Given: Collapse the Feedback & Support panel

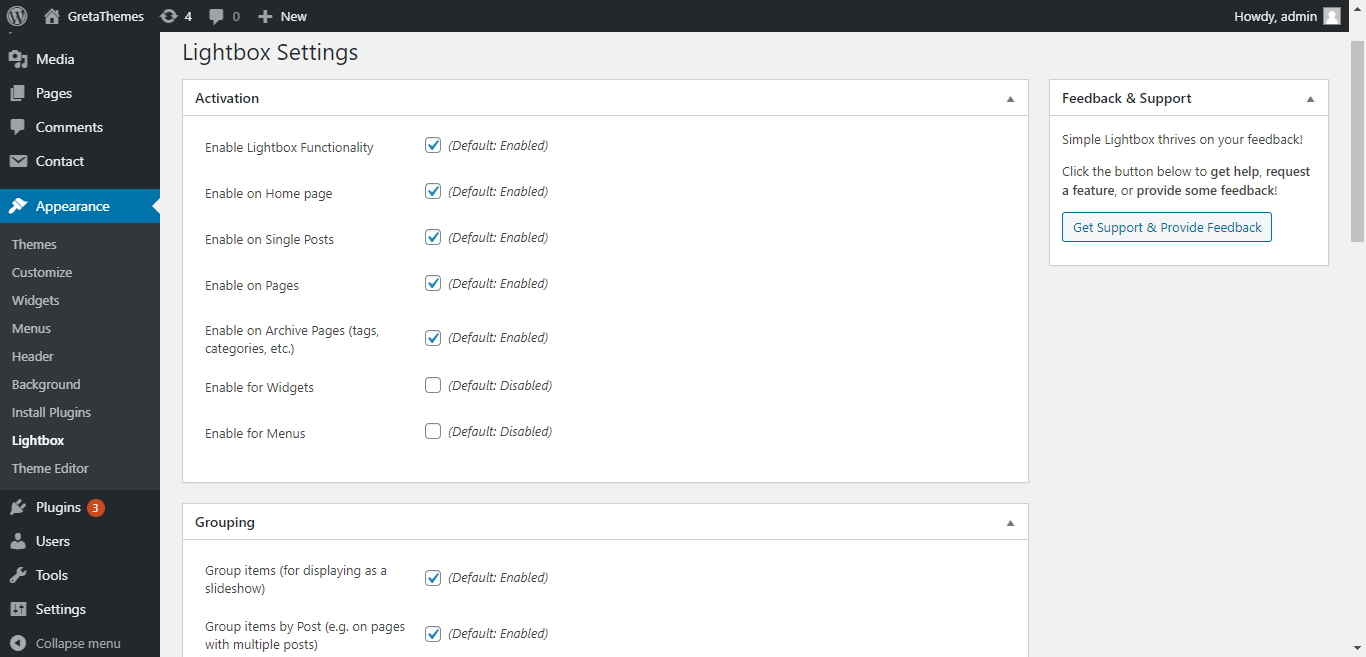Looking at the screenshot, I should pos(1310,99).
